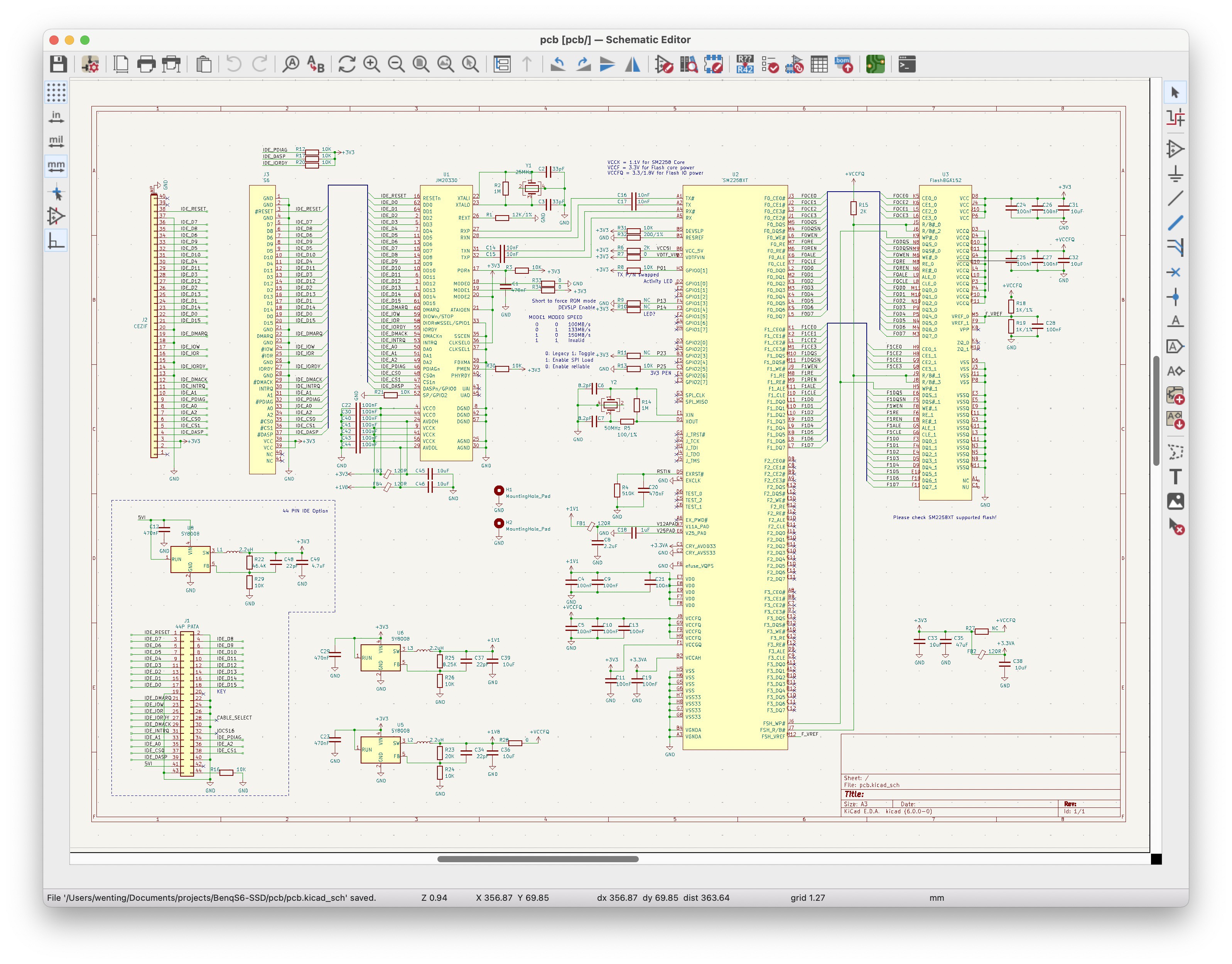The image size is (1232, 964).
Task: Open the Print schematic dialog
Action: point(146,64)
